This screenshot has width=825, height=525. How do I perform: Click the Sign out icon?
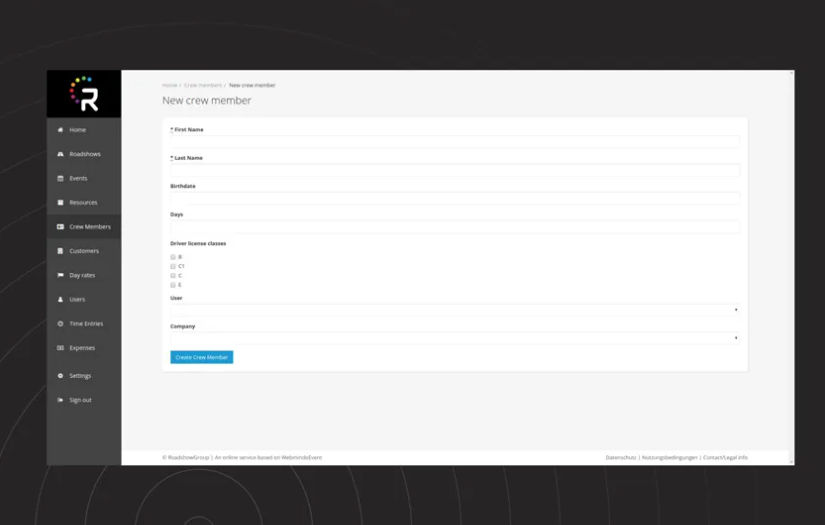[60, 400]
